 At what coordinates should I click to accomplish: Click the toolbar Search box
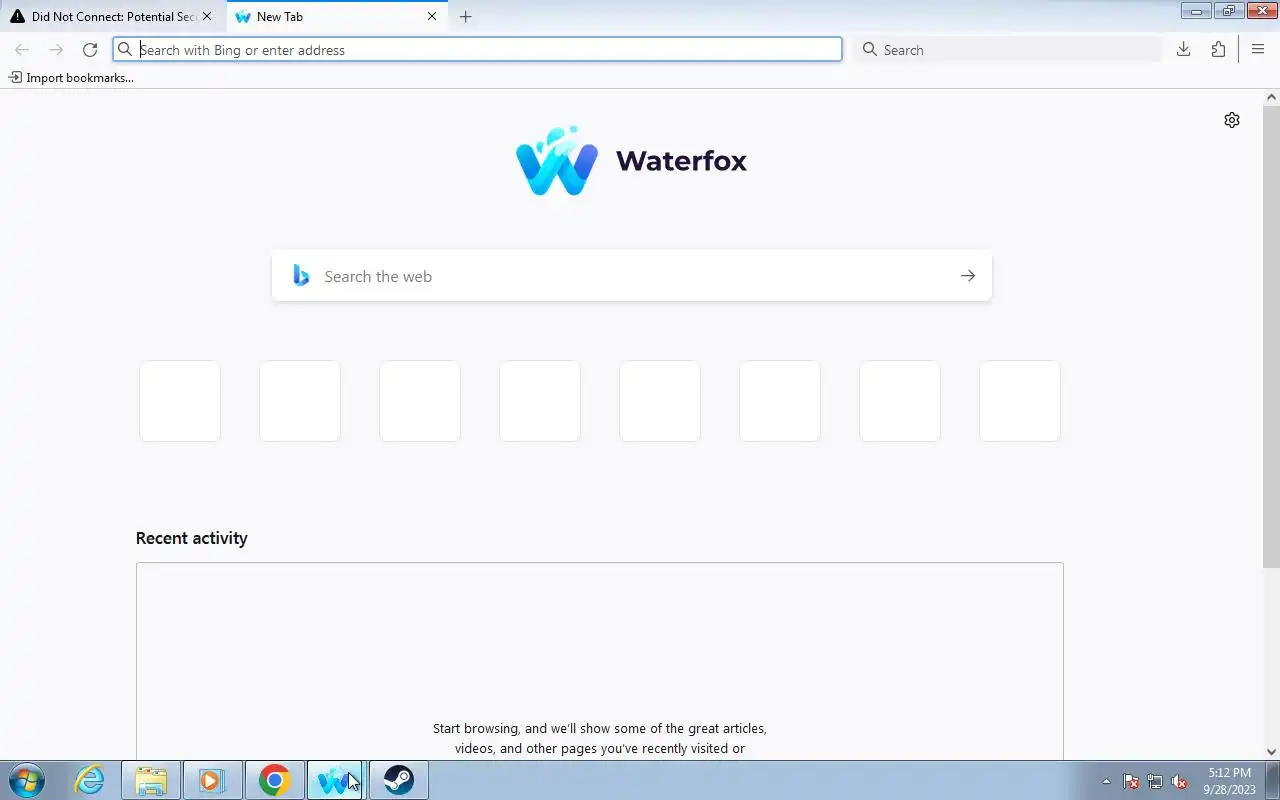tap(1008, 50)
